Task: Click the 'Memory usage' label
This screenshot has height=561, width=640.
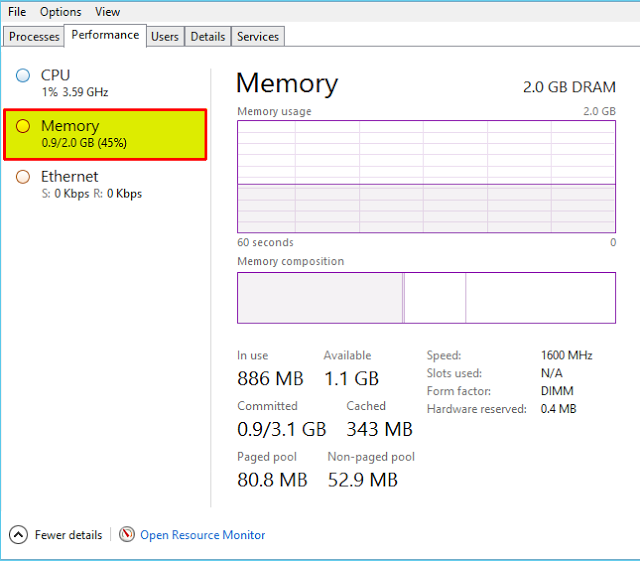Action: click(x=274, y=111)
